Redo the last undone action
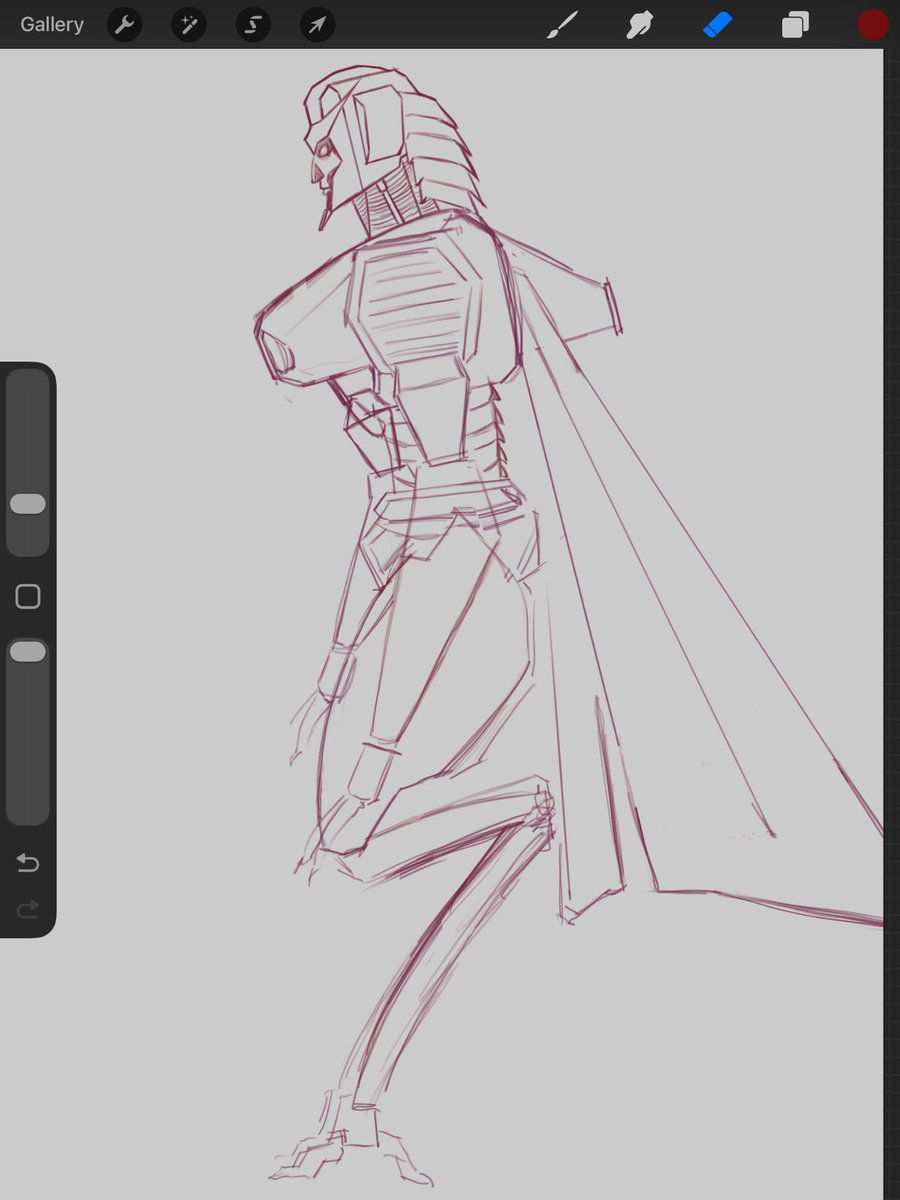 coord(28,908)
